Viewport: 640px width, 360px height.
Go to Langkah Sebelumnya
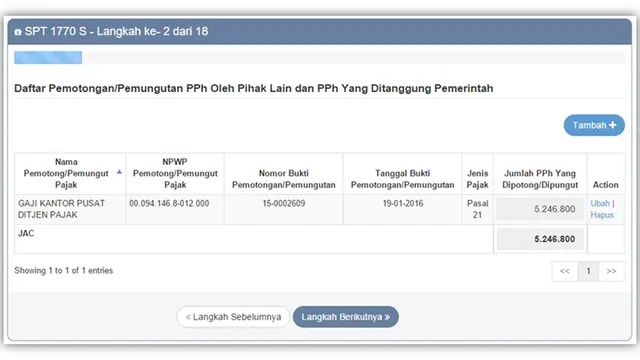(233, 317)
